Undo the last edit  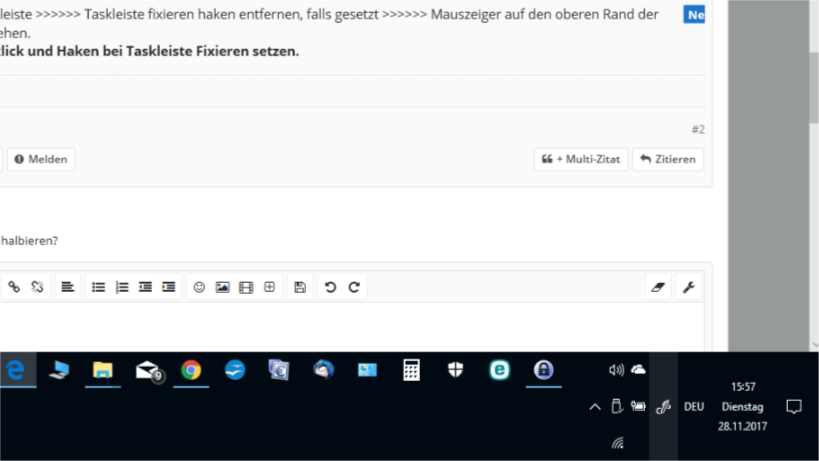point(330,287)
